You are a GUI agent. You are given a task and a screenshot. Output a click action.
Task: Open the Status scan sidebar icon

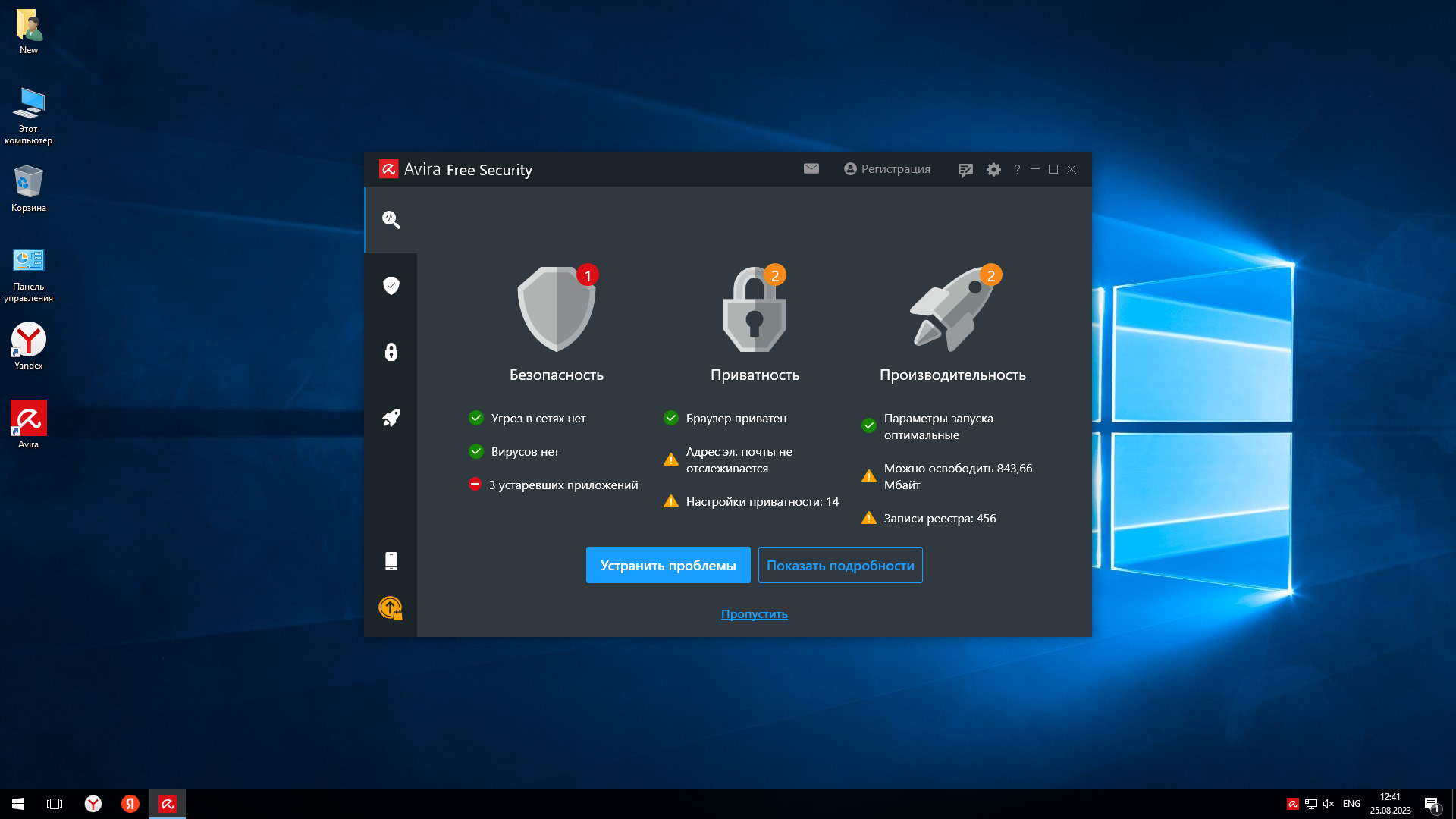pos(391,220)
